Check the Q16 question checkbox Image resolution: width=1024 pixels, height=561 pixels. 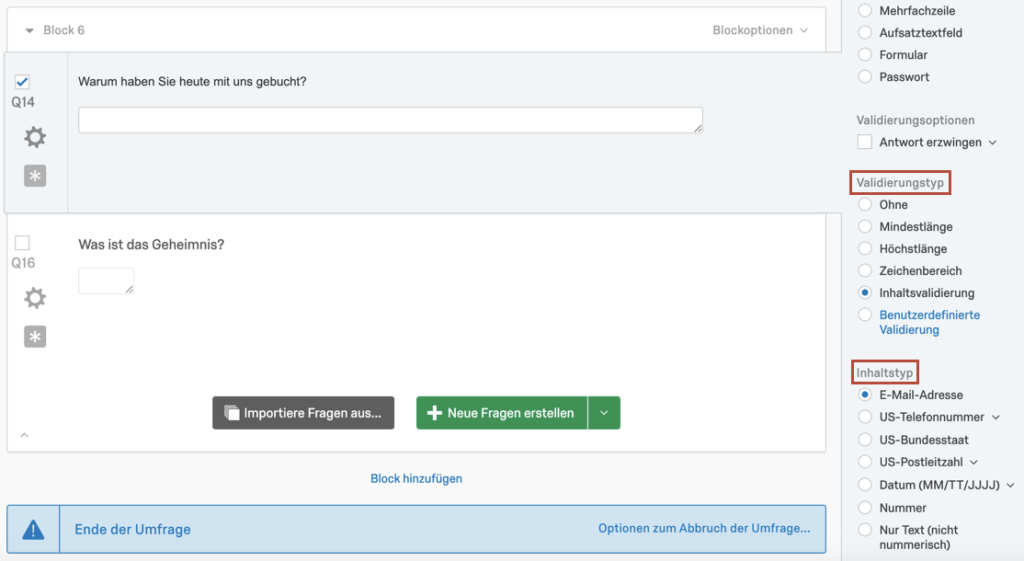[x=22, y=243]
